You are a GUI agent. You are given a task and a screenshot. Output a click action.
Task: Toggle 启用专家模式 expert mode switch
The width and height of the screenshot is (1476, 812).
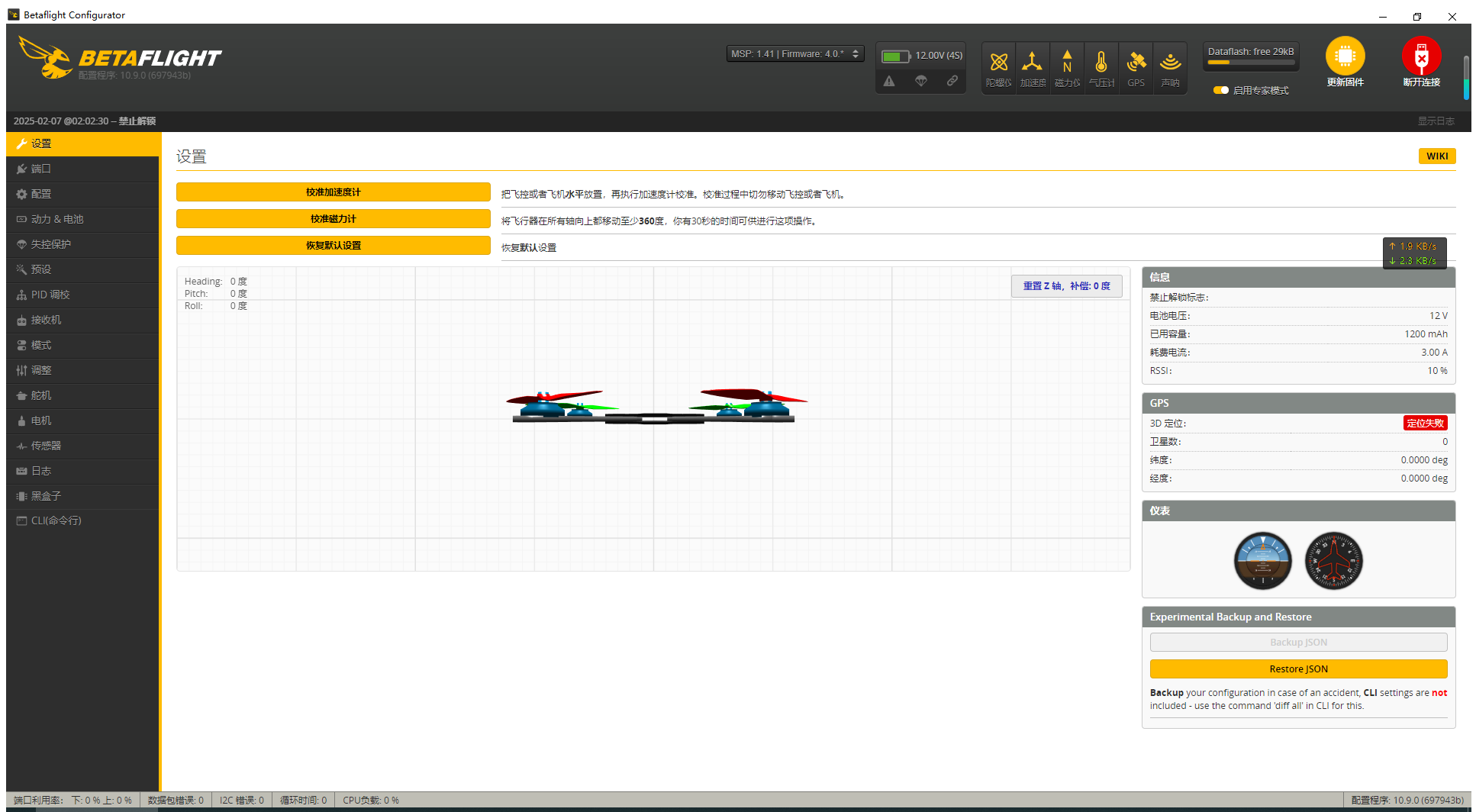[1221, 90]
